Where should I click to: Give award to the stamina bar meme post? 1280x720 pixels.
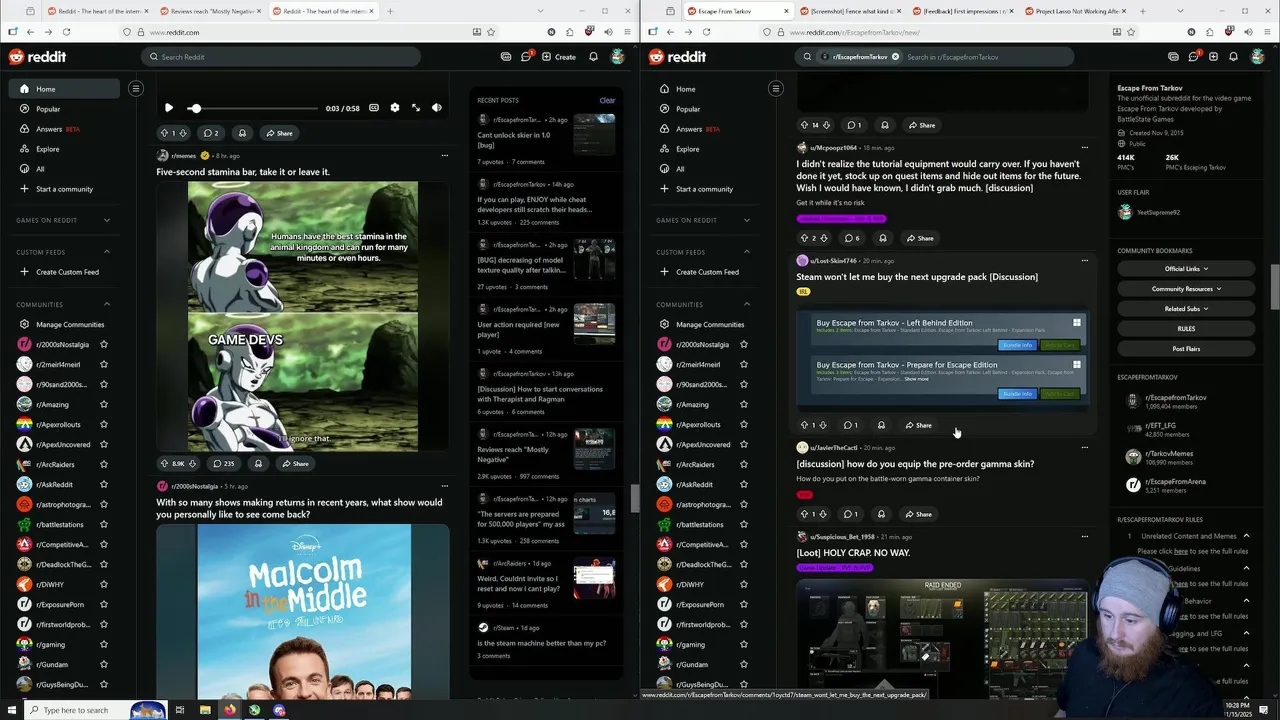point(258,464)
